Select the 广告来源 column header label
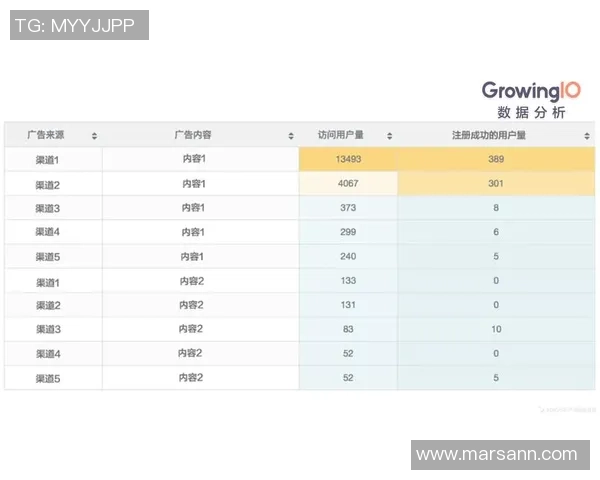 click(x=46, y=135)
